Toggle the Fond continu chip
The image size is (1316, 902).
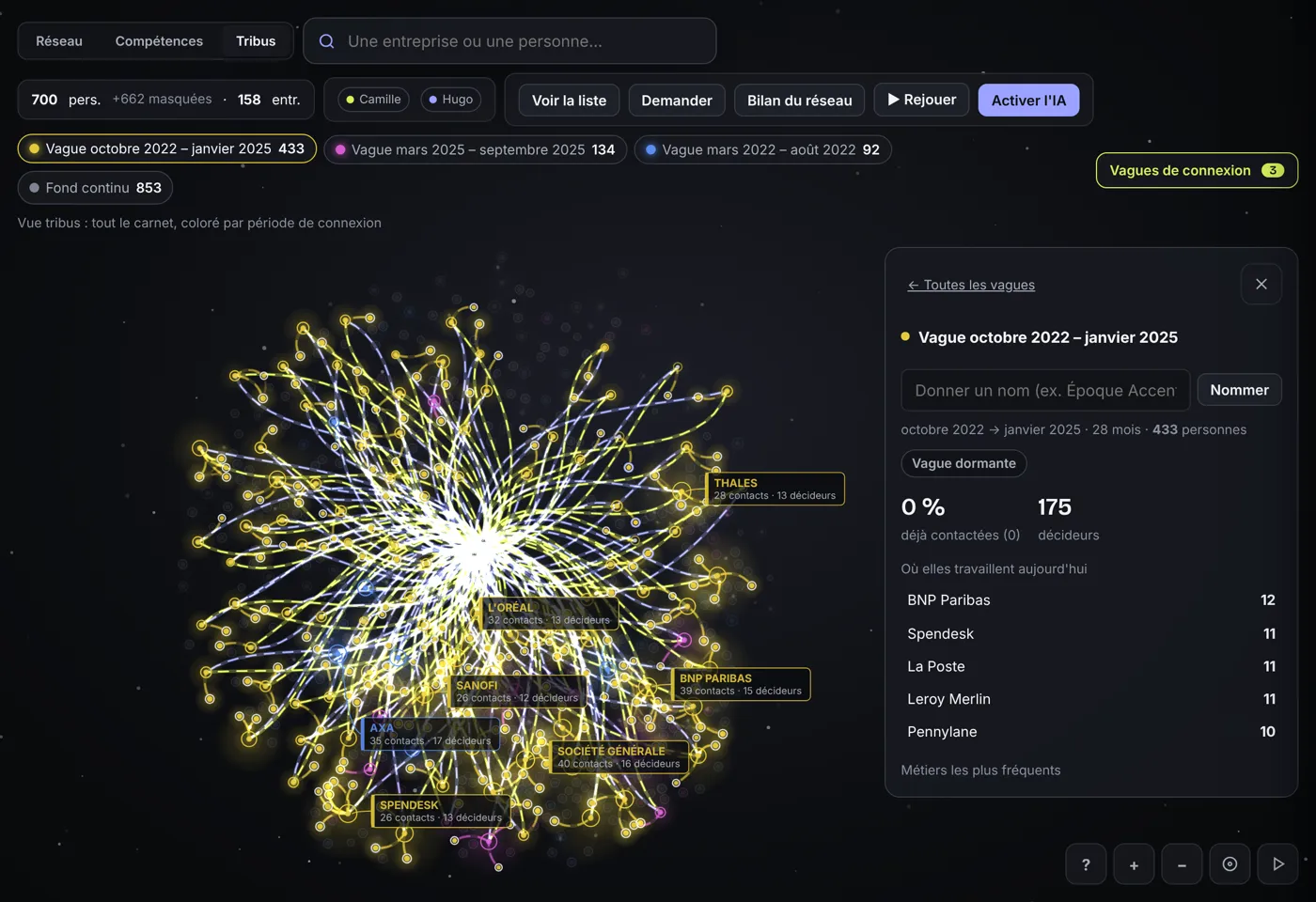coord(95,188)
